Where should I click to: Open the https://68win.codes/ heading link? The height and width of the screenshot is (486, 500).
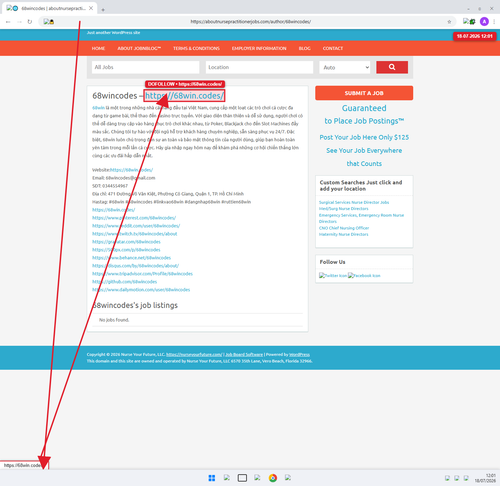[x=184, y=96]
